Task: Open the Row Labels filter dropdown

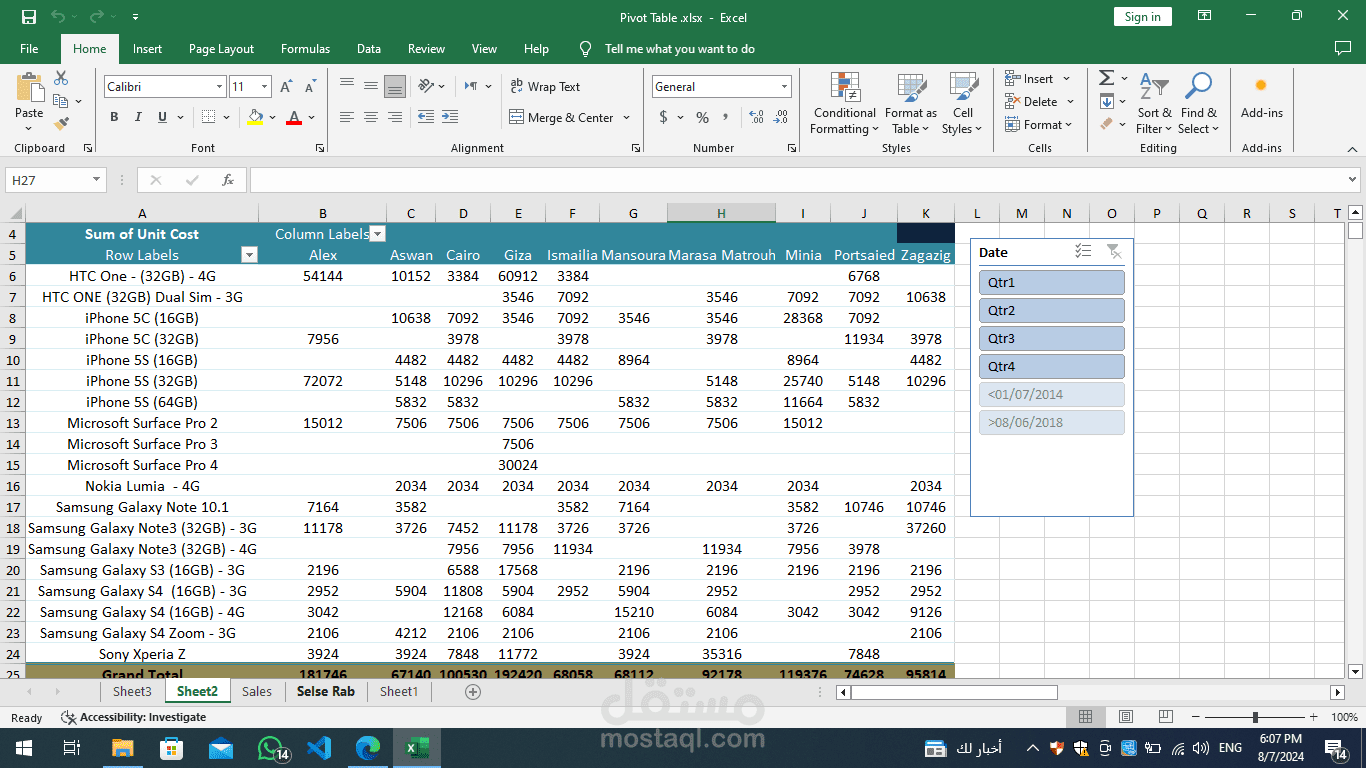Action: pyautogui.click(x=250, y=255)
